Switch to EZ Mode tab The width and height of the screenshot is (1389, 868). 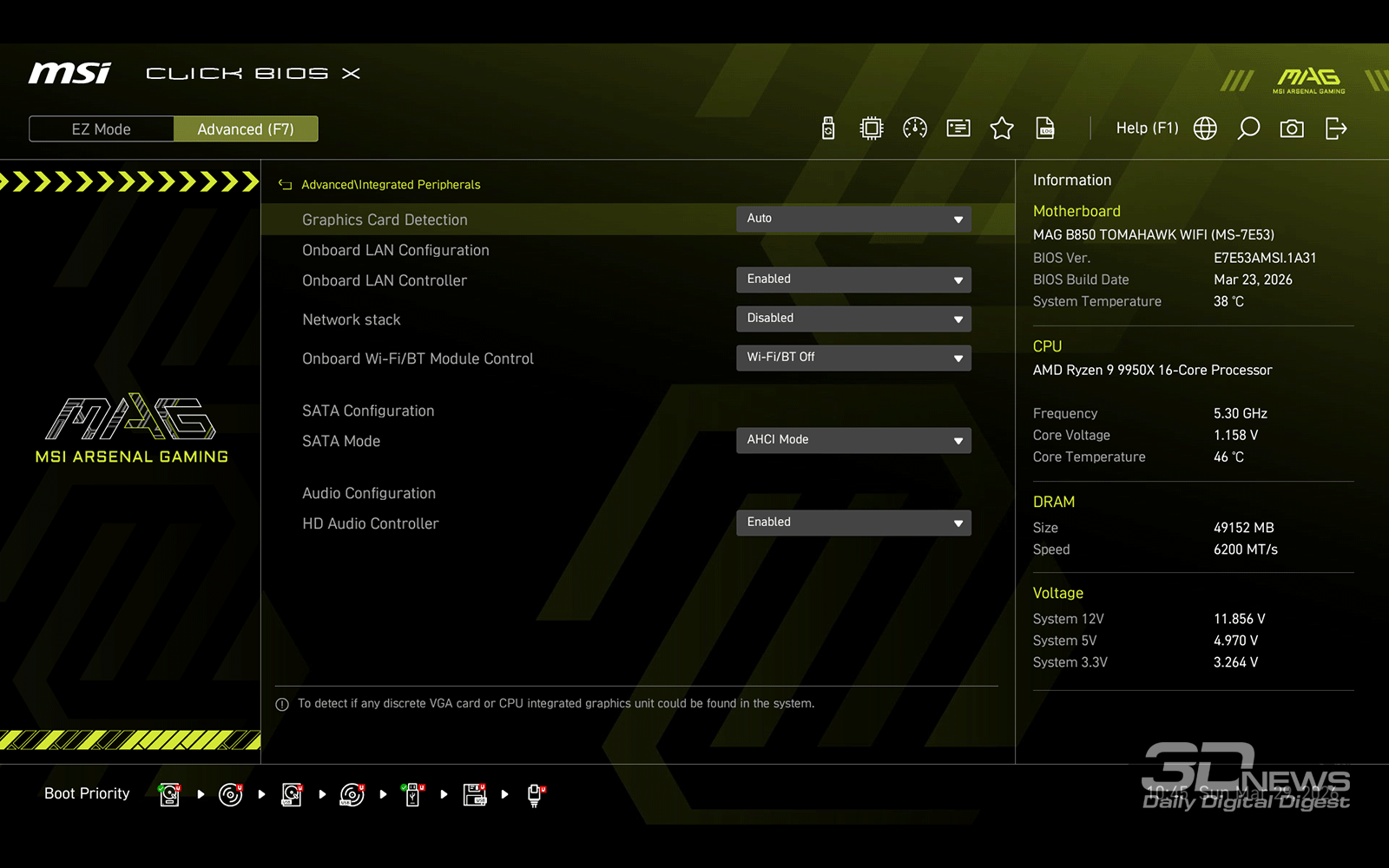[102, 129]
